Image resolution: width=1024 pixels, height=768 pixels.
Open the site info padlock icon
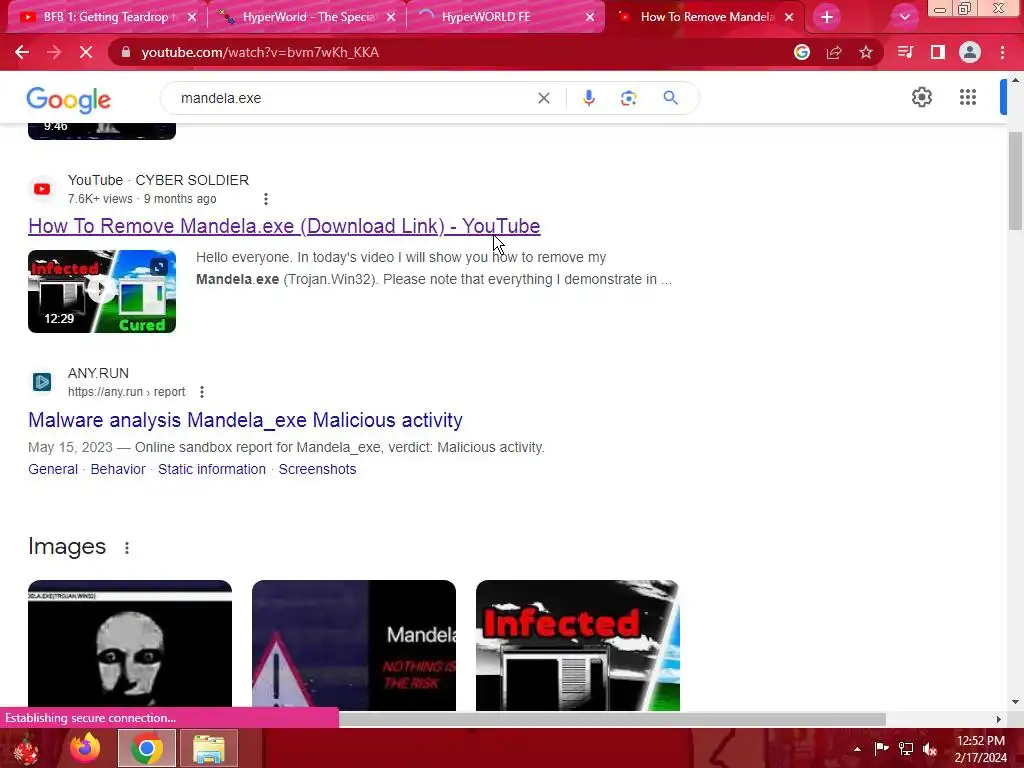(x=125, y=52)
